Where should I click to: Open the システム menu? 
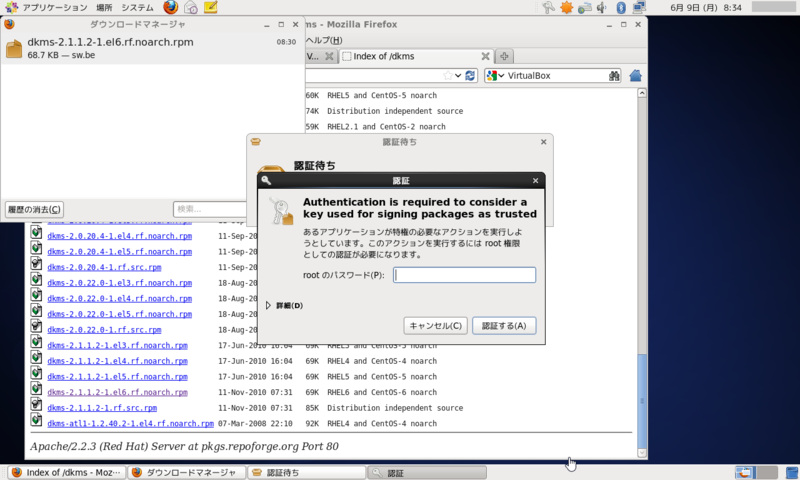pyautogui.click(x=137, y=8)
